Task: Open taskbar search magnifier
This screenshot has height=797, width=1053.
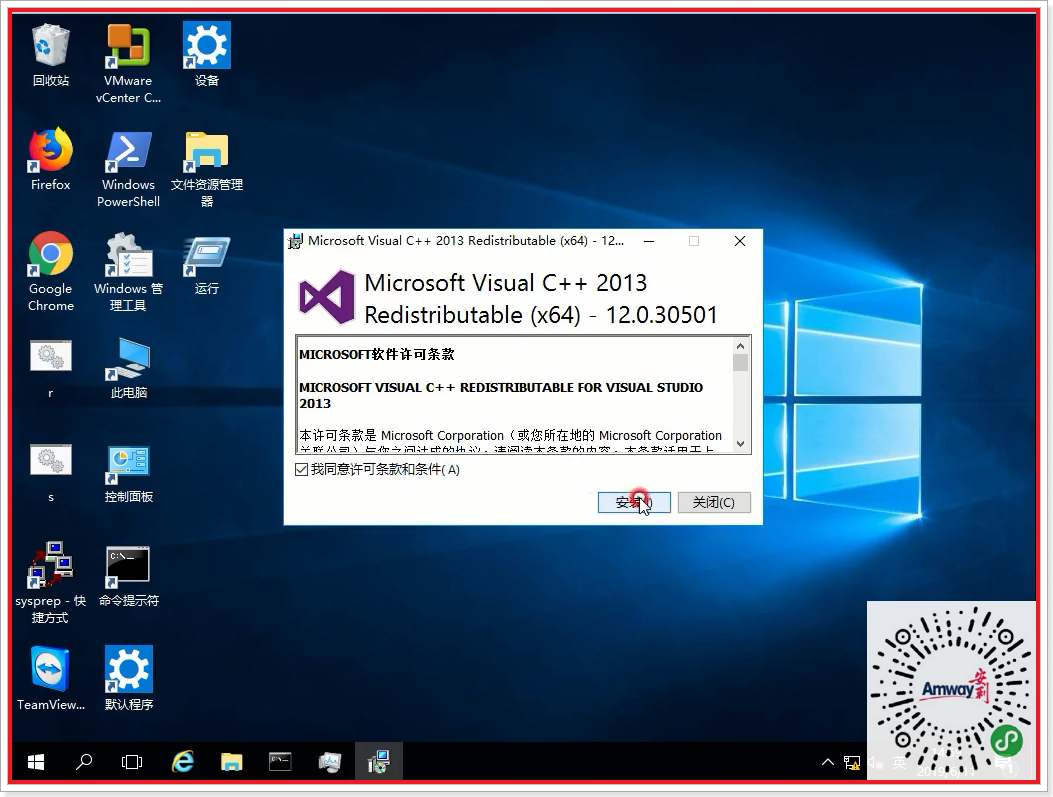Action: coord(84,761)
